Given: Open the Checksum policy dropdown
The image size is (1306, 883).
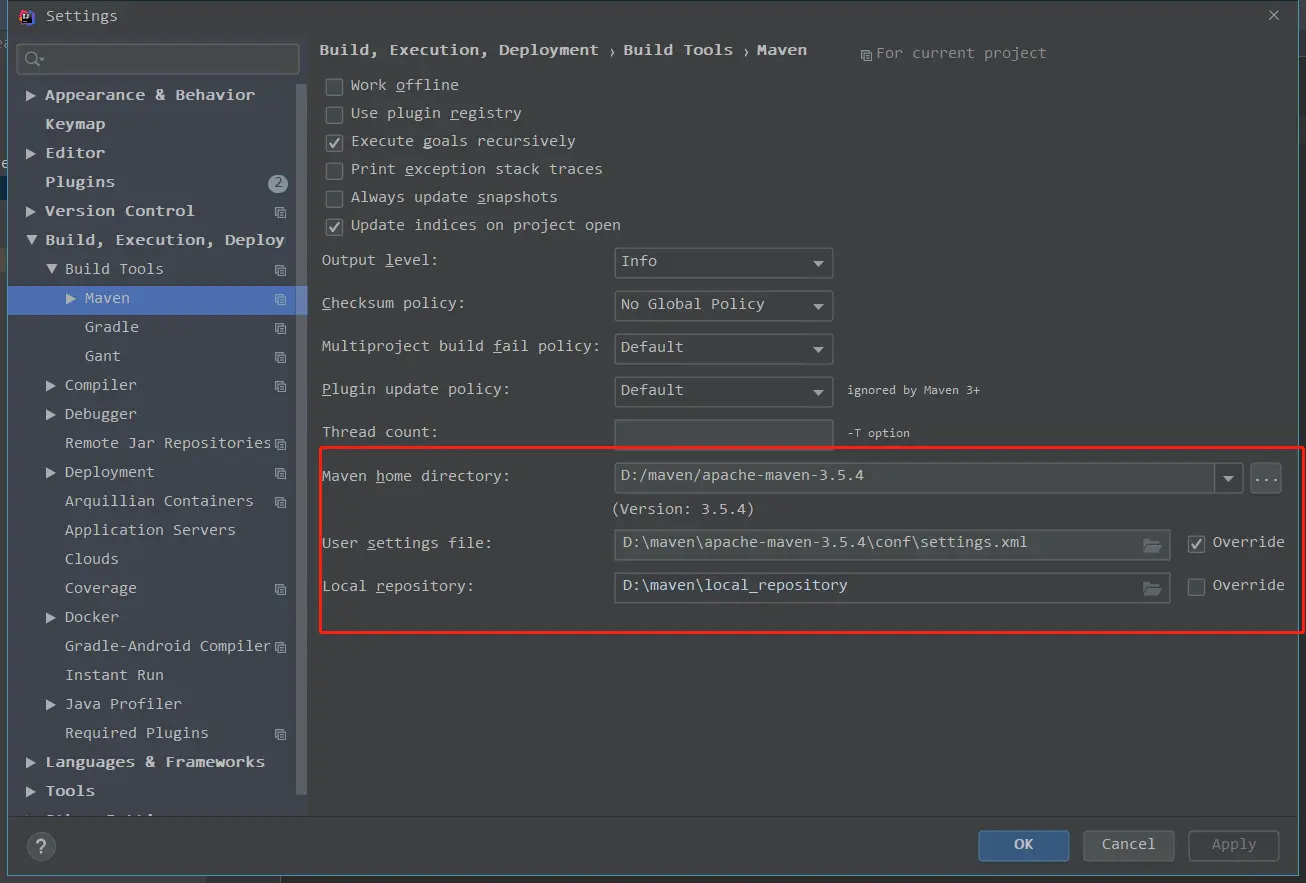Looking at the screenshot, I should tap(723, 305).
